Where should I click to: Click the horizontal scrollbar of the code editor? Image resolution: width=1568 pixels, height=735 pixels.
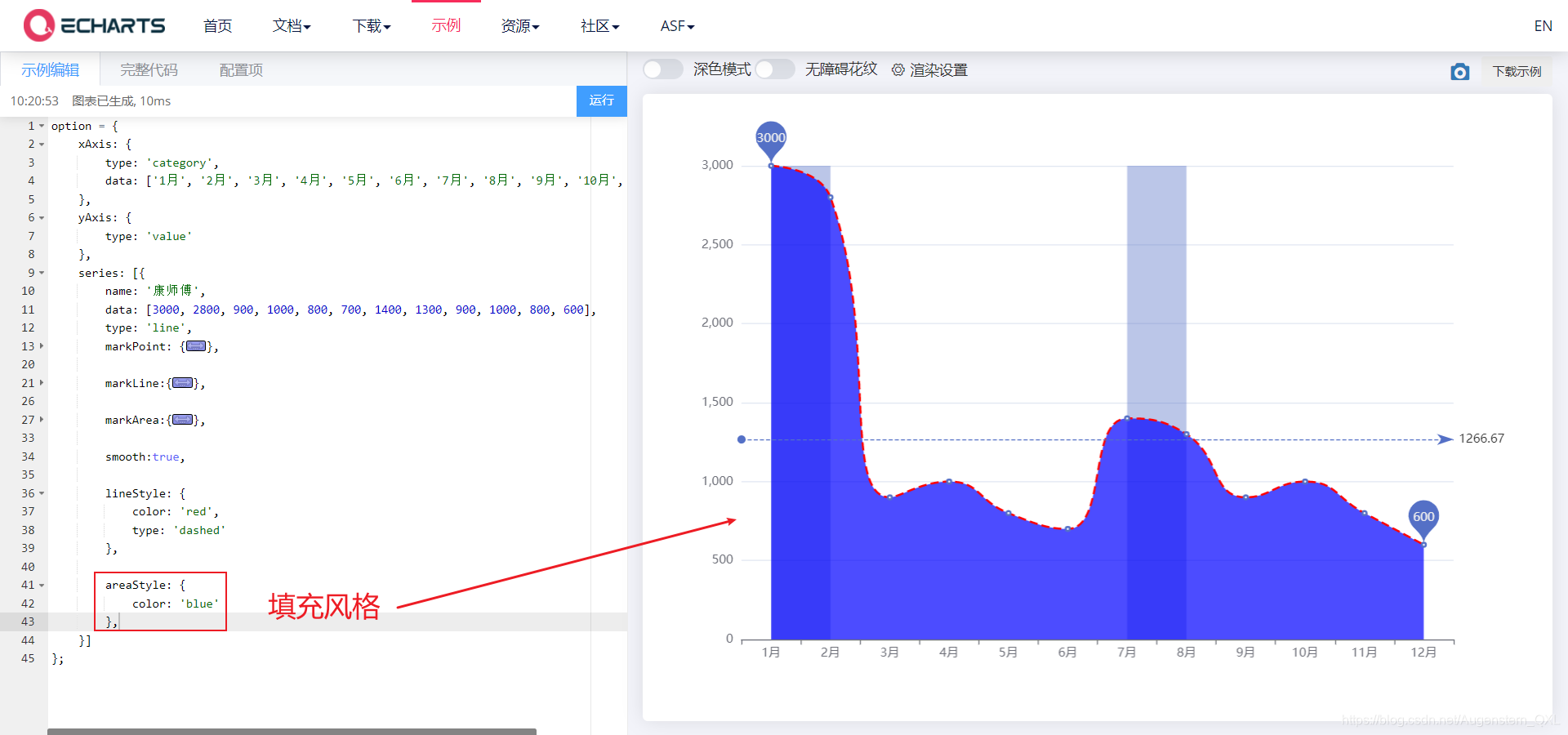point(292,731)
